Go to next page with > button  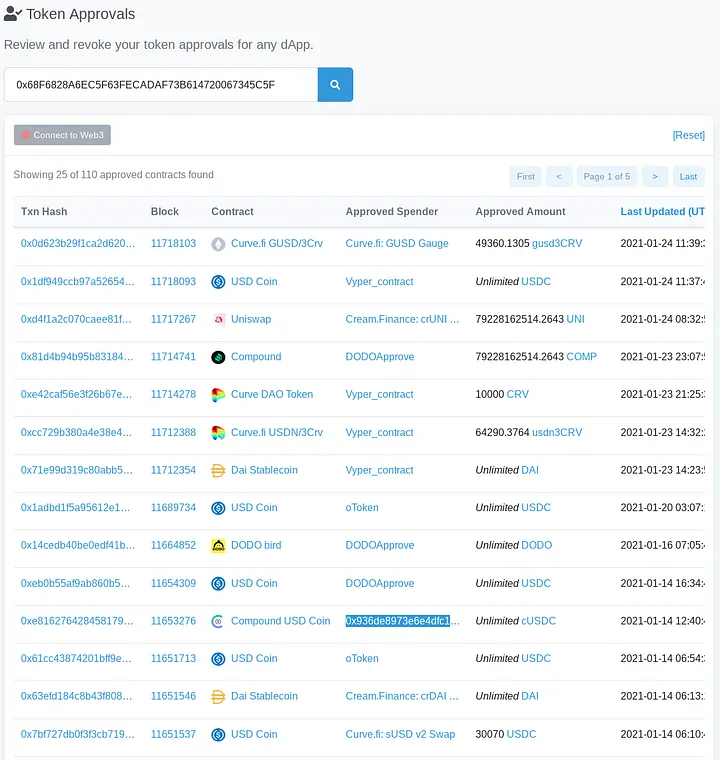click(x=654, y=177)
